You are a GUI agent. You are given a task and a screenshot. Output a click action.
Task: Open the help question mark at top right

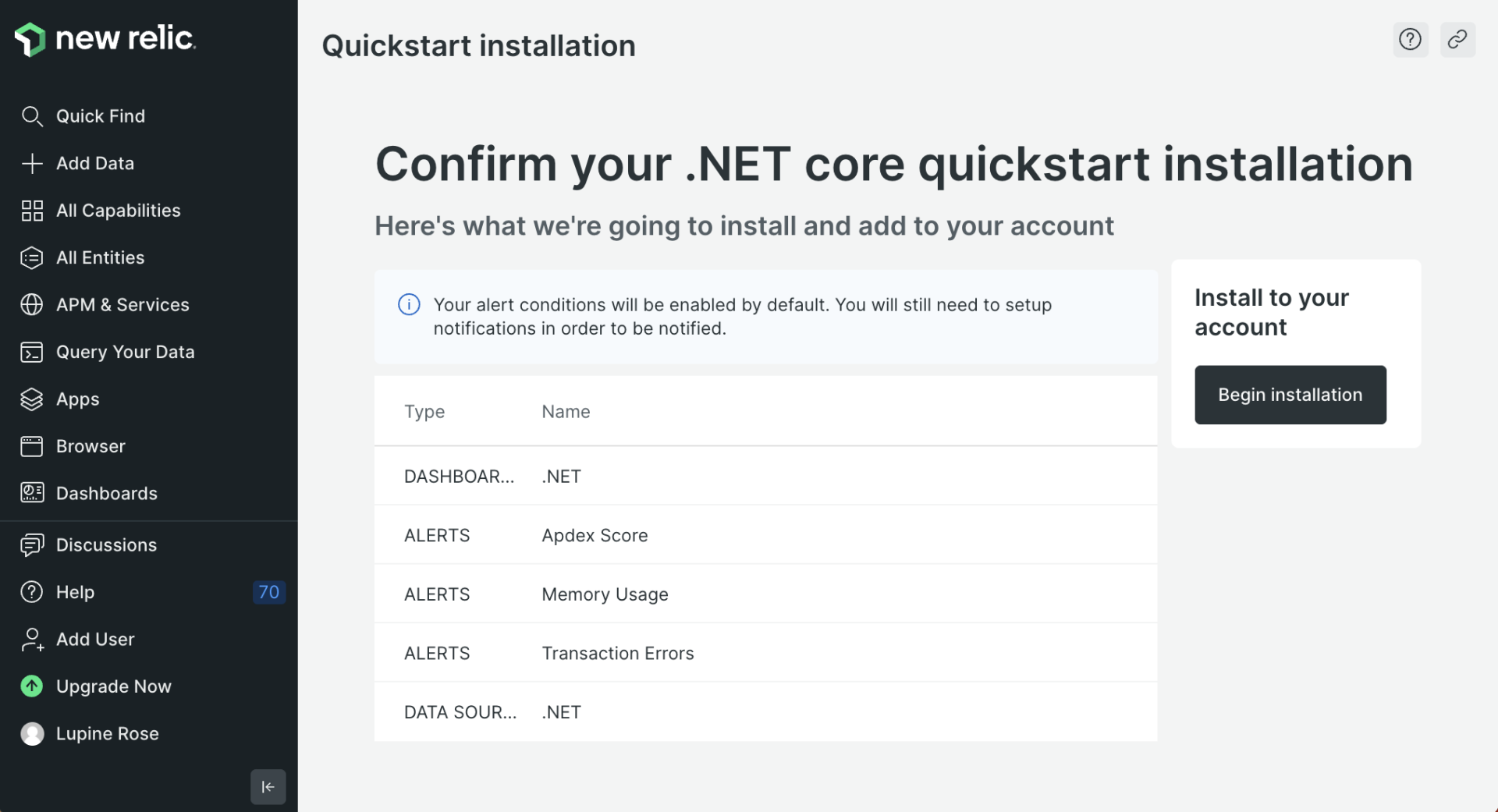[1410, 39]
